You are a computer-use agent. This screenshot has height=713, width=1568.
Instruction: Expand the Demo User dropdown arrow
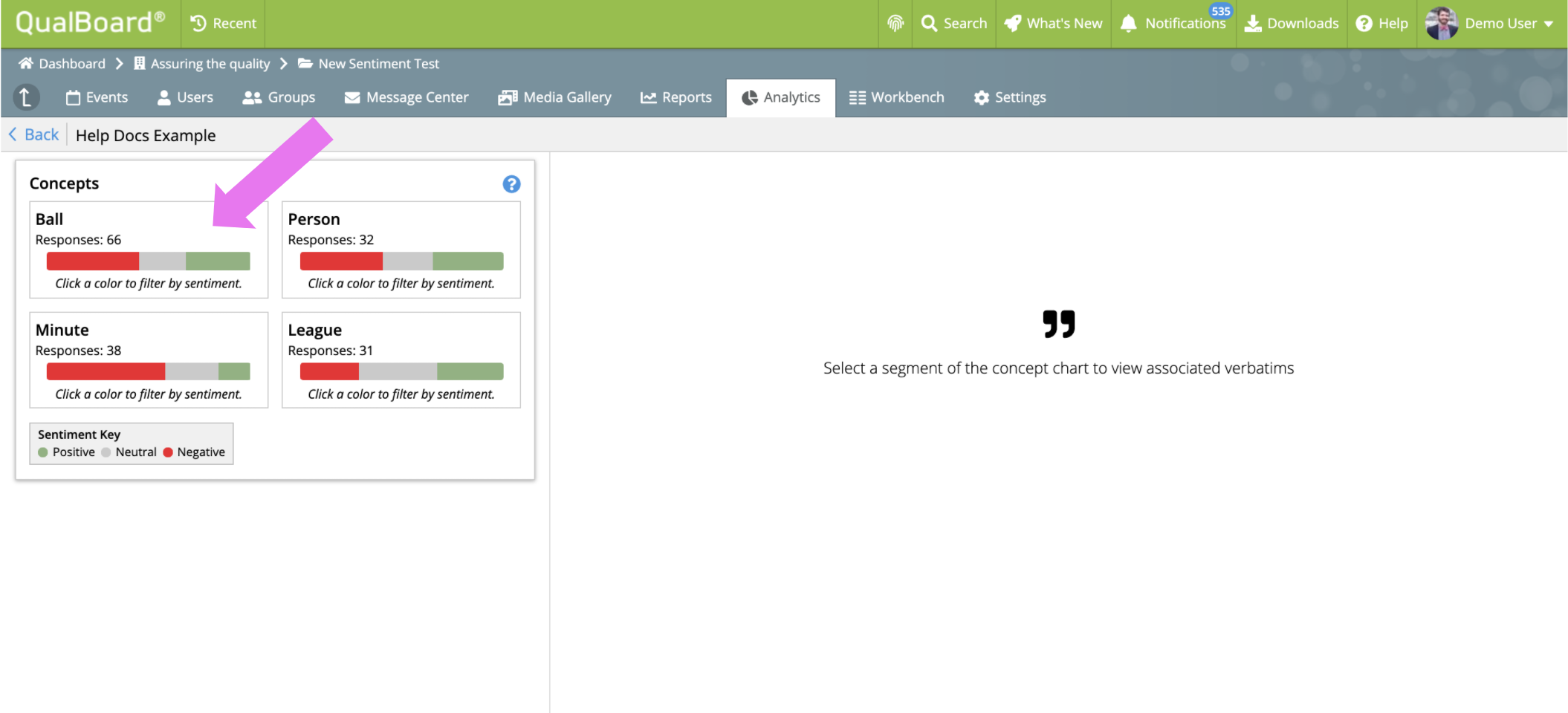1549,24
